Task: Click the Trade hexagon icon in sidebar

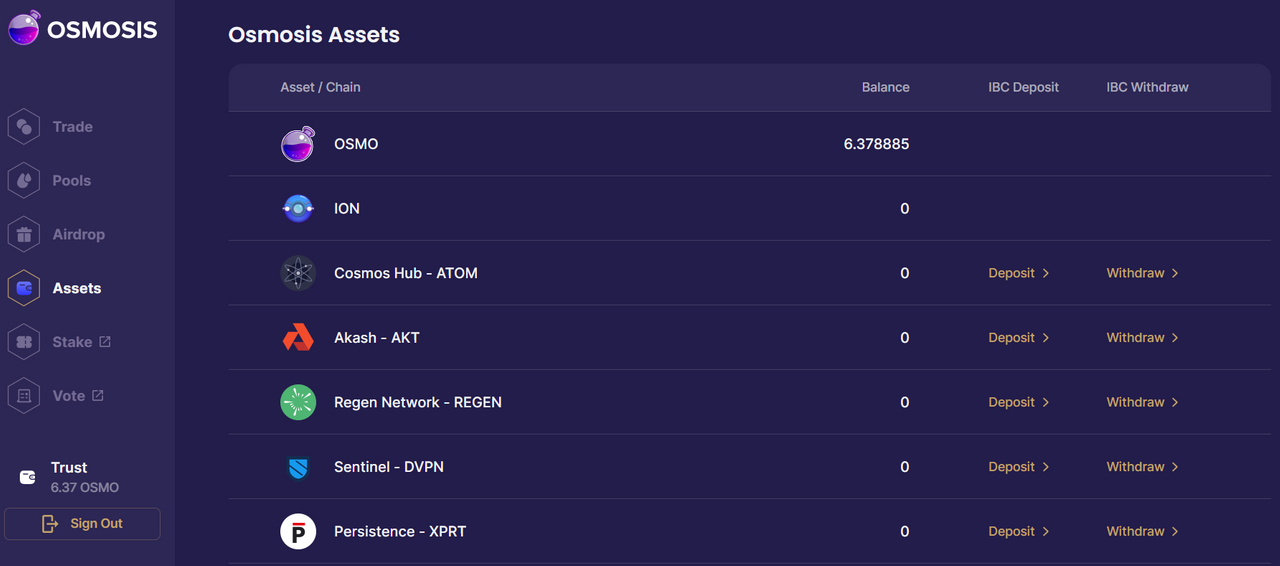Action: tap(24, 127)
